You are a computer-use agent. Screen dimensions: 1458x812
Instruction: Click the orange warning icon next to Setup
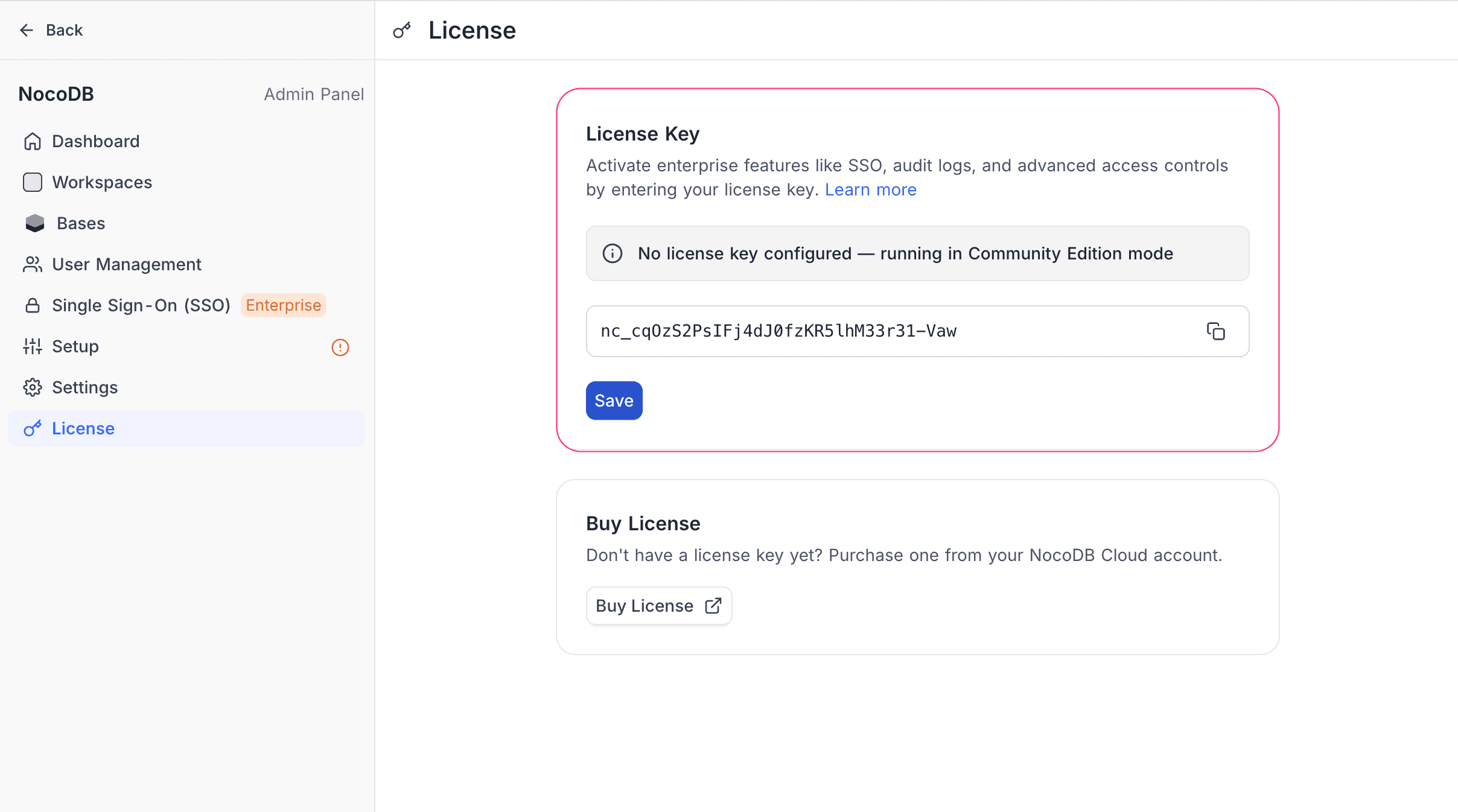tap(340, 347)
